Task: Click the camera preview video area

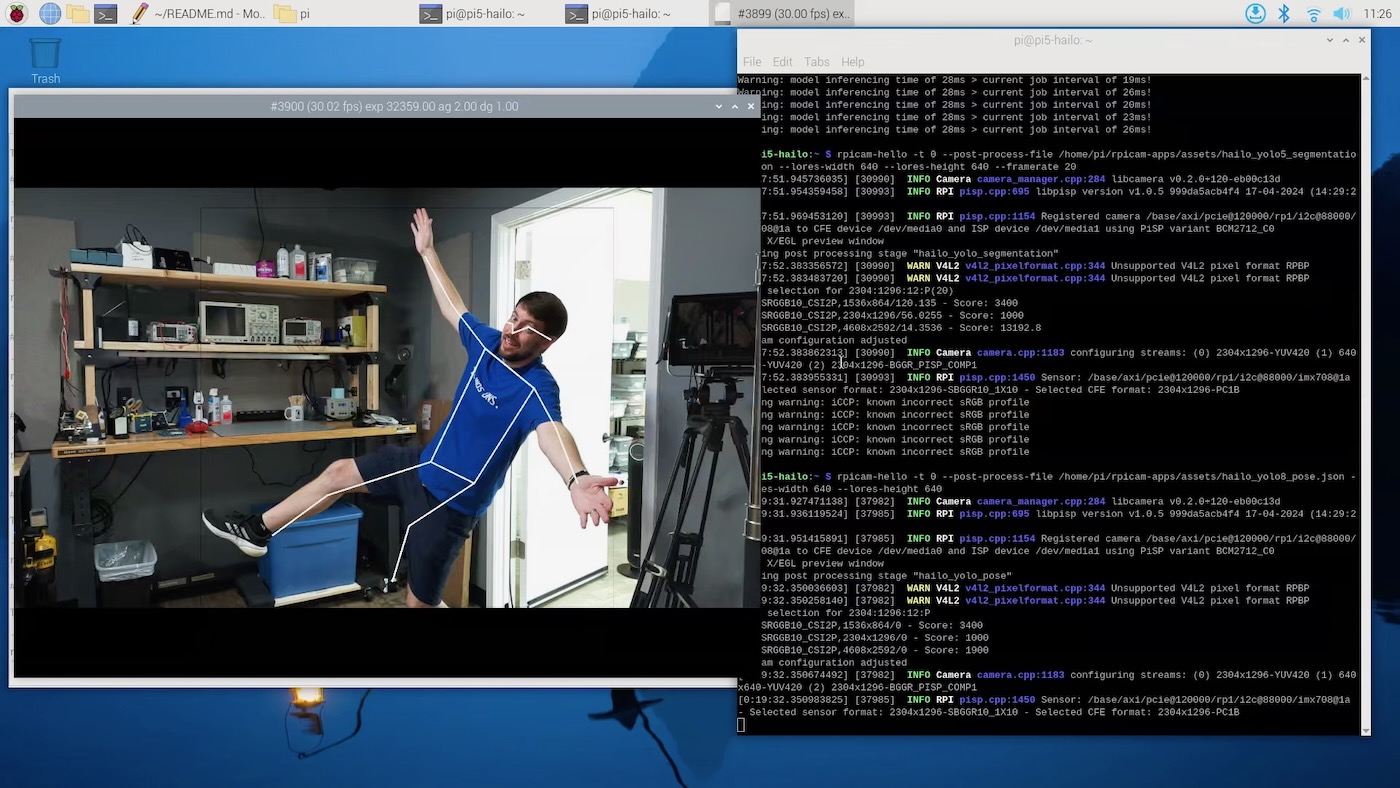Action: 386,397
